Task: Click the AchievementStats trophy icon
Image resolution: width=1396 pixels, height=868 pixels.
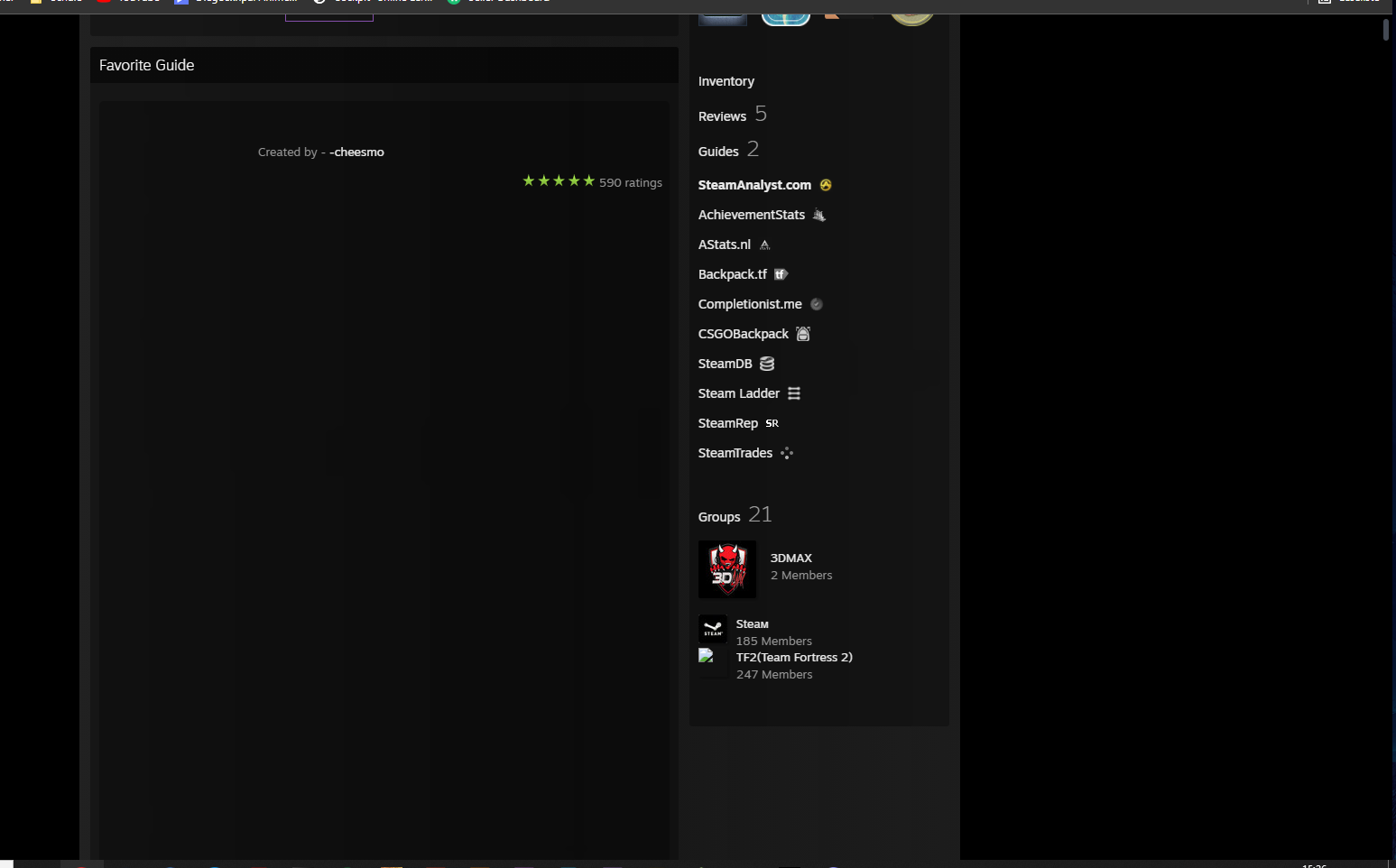Action: pos(819,215)
